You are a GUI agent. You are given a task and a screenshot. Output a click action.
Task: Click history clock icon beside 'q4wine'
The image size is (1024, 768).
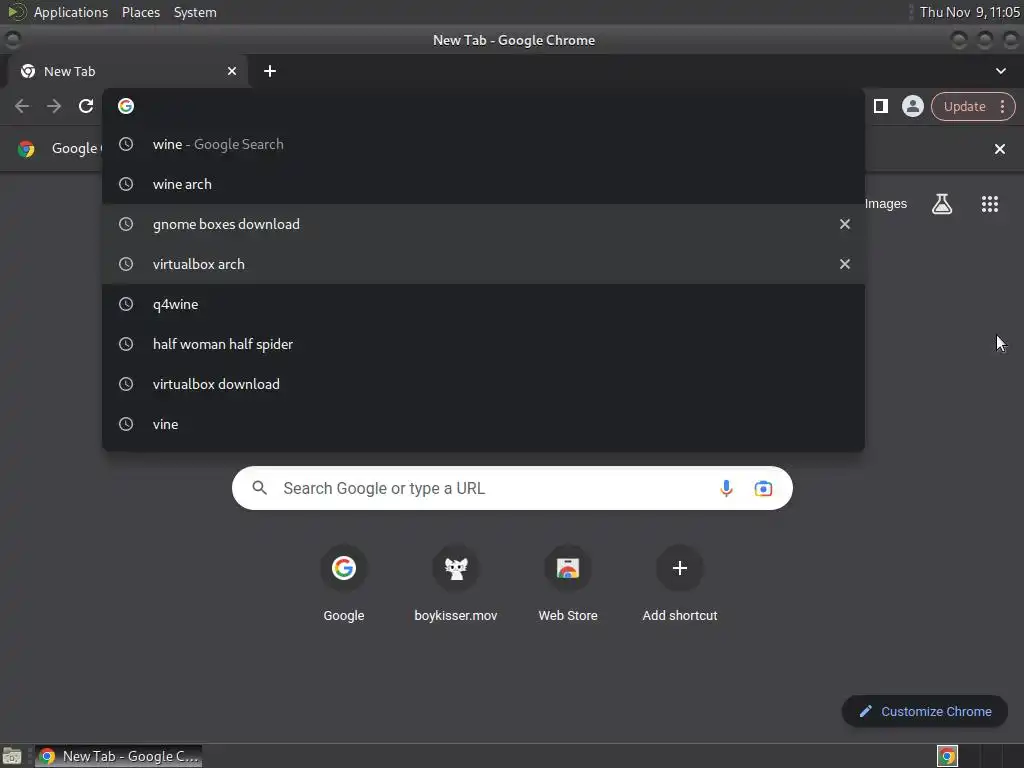pos(126,304)
